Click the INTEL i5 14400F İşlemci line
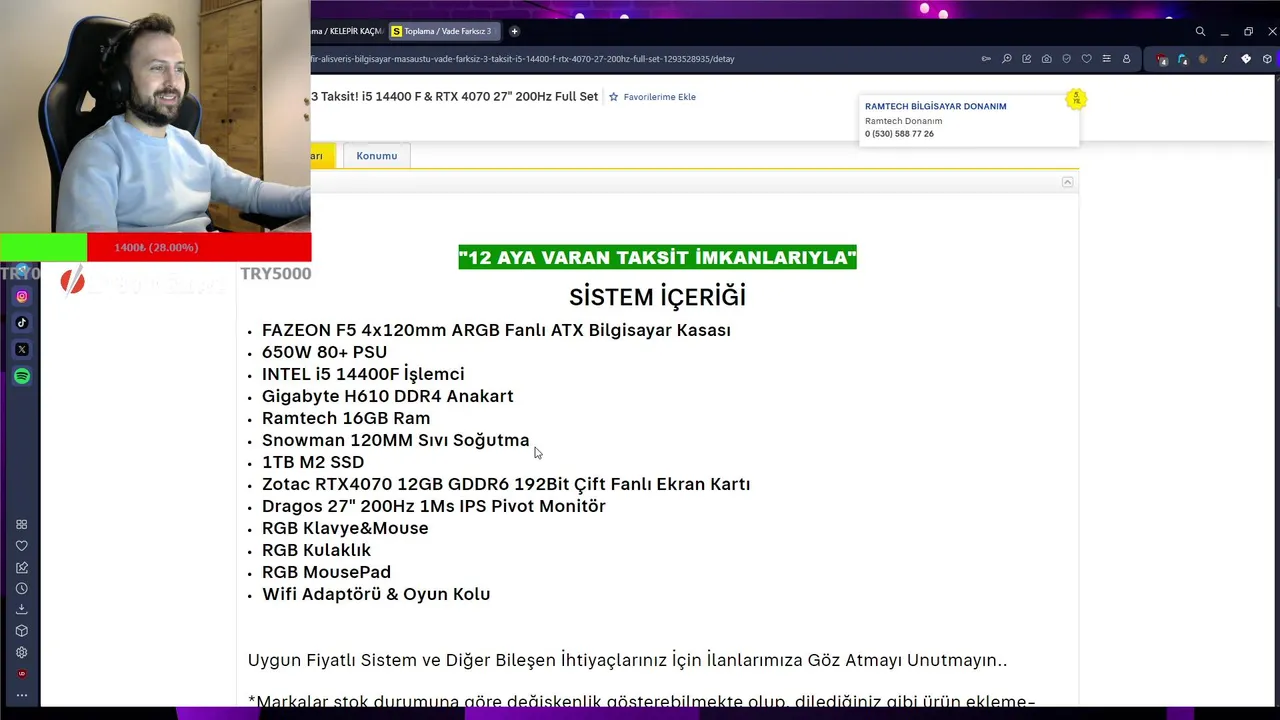This screenshot has width=1280, height=720. 363,374
